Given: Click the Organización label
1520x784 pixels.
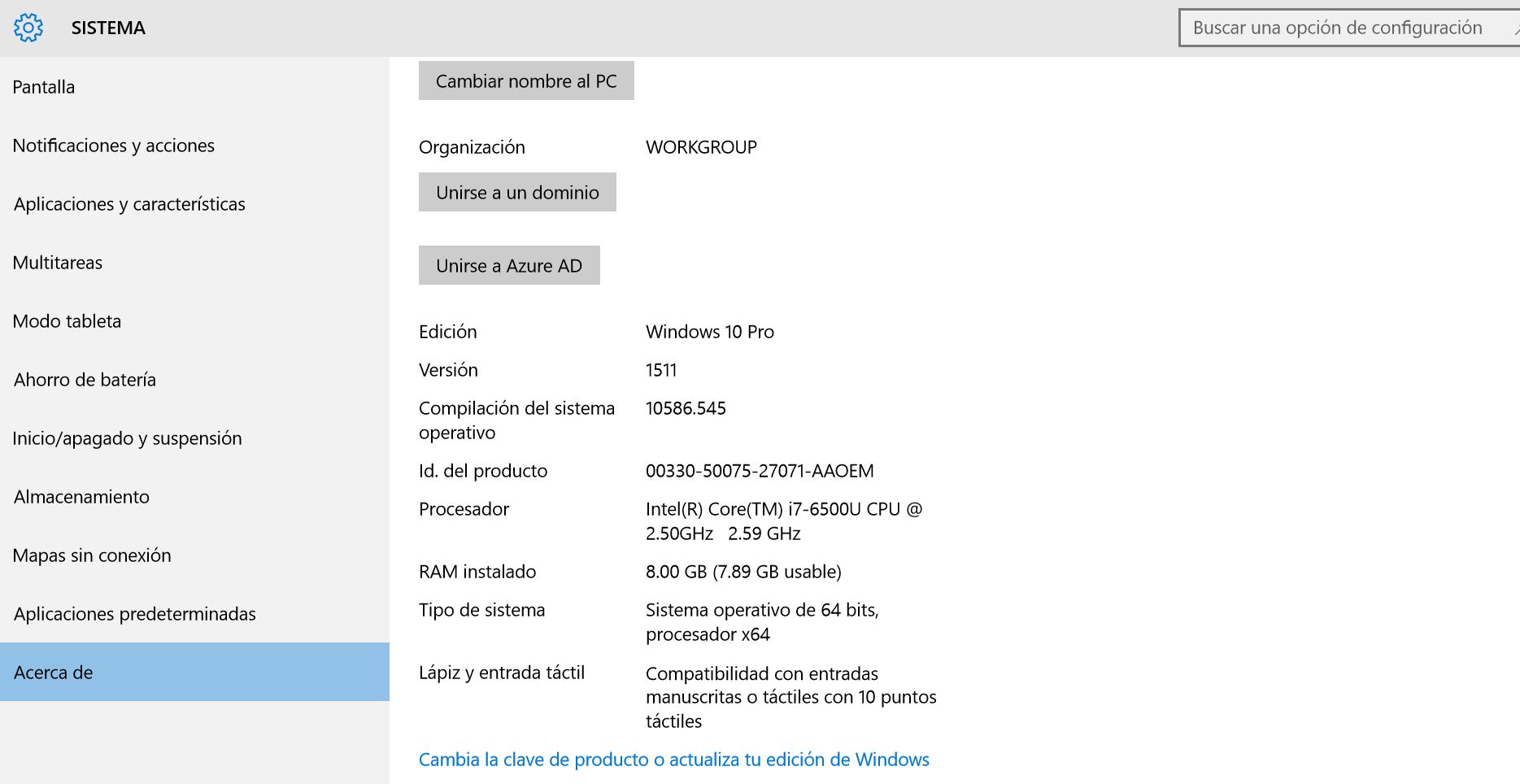Looking at the screenshot, I should [472, 147].
